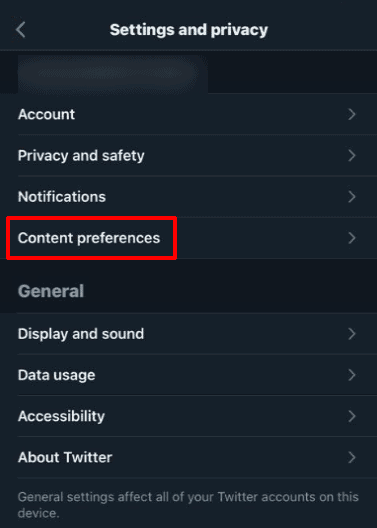
Task: Click the General section heading
Action: click(51, 291)
